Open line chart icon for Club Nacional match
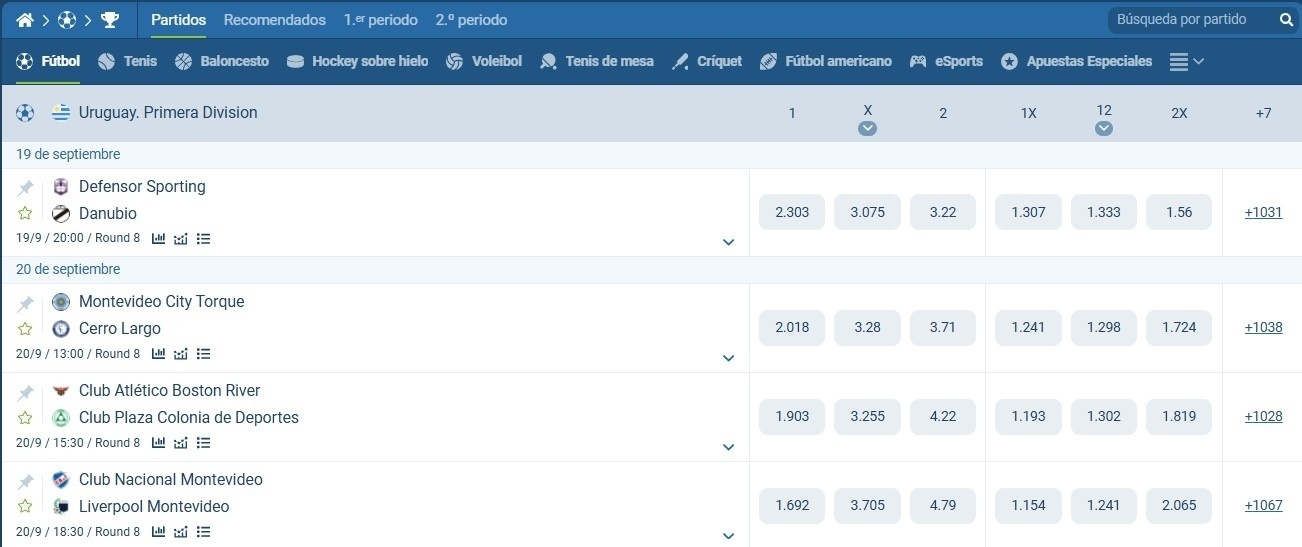1302x547 pixels. point(181,532)
